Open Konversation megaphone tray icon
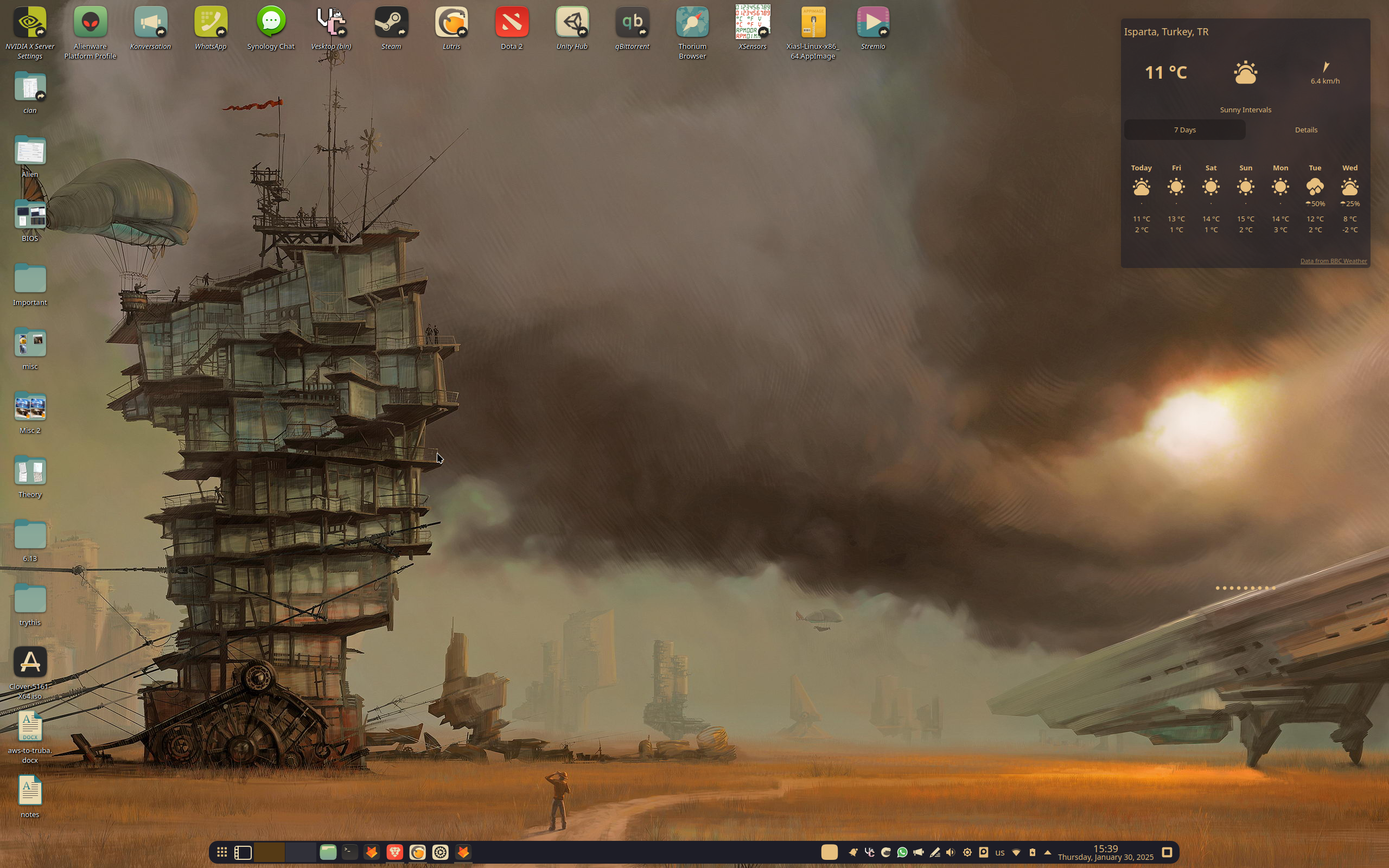1389x868 pixels. click(919, 852)
